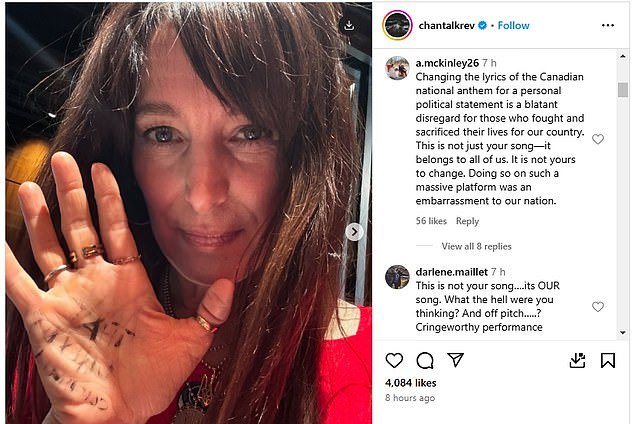Click the comments scrollbar up arrow
634x424 pixels.
623,57
